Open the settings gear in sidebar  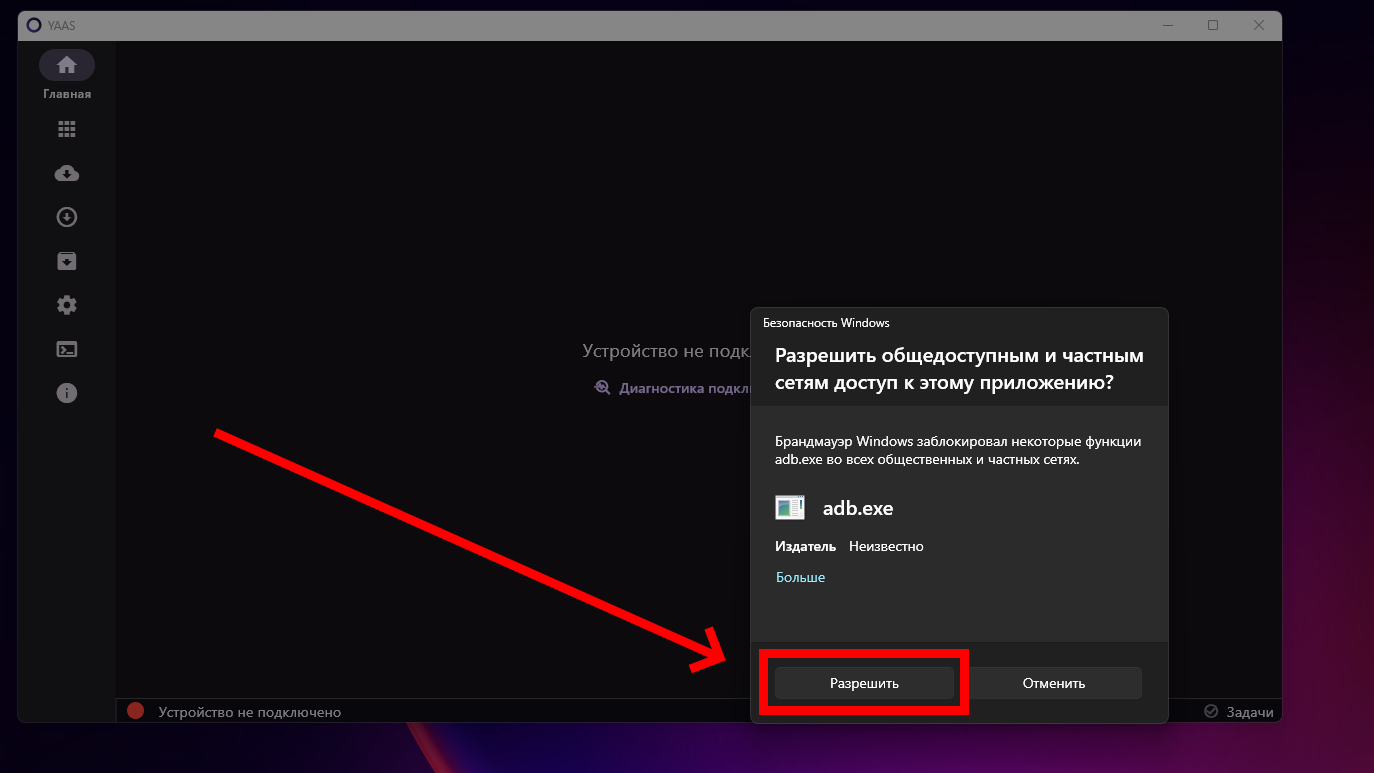tap(67, 305)
